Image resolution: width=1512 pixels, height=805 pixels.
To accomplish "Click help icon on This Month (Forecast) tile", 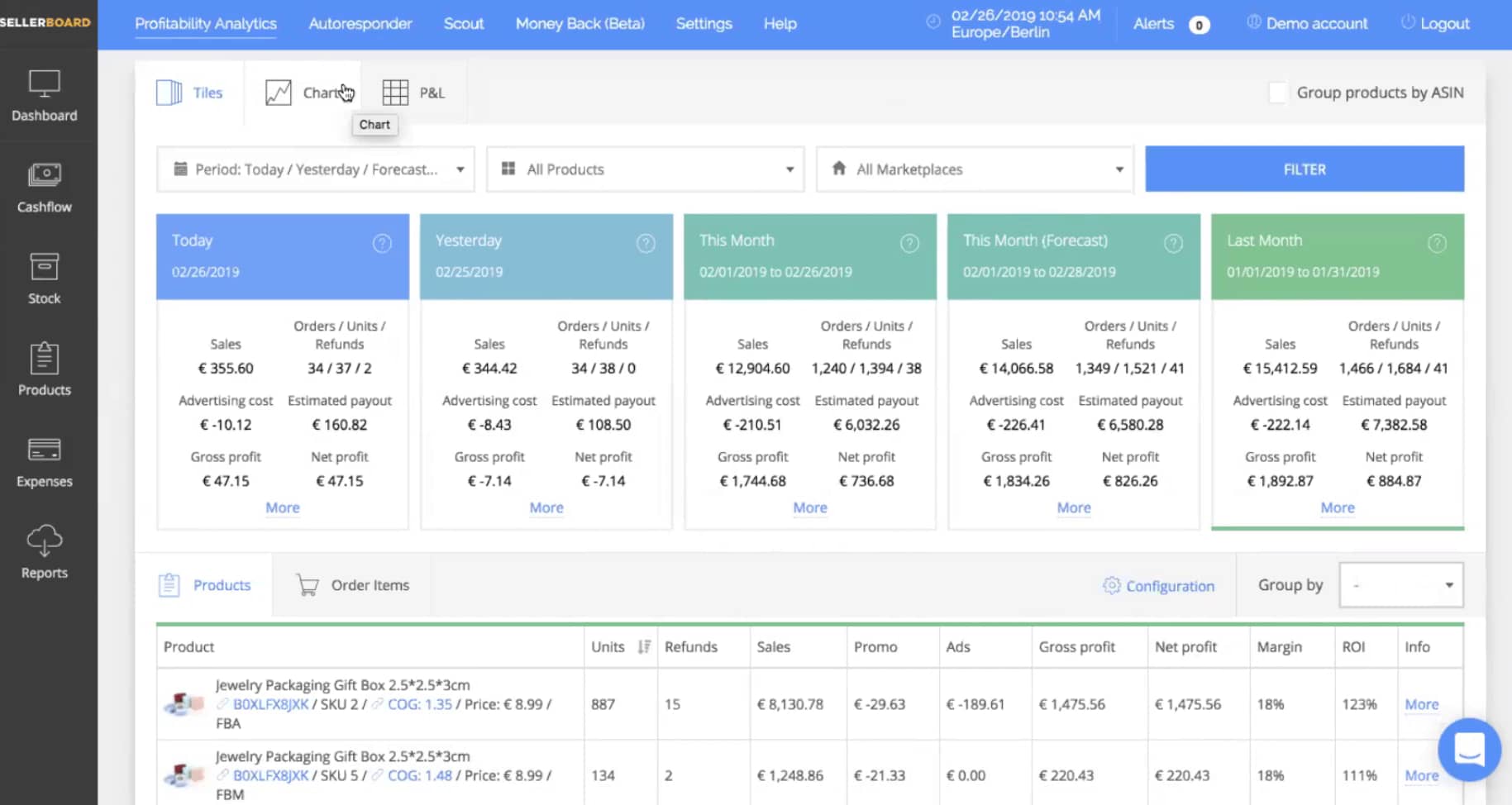I will 1173,243.
